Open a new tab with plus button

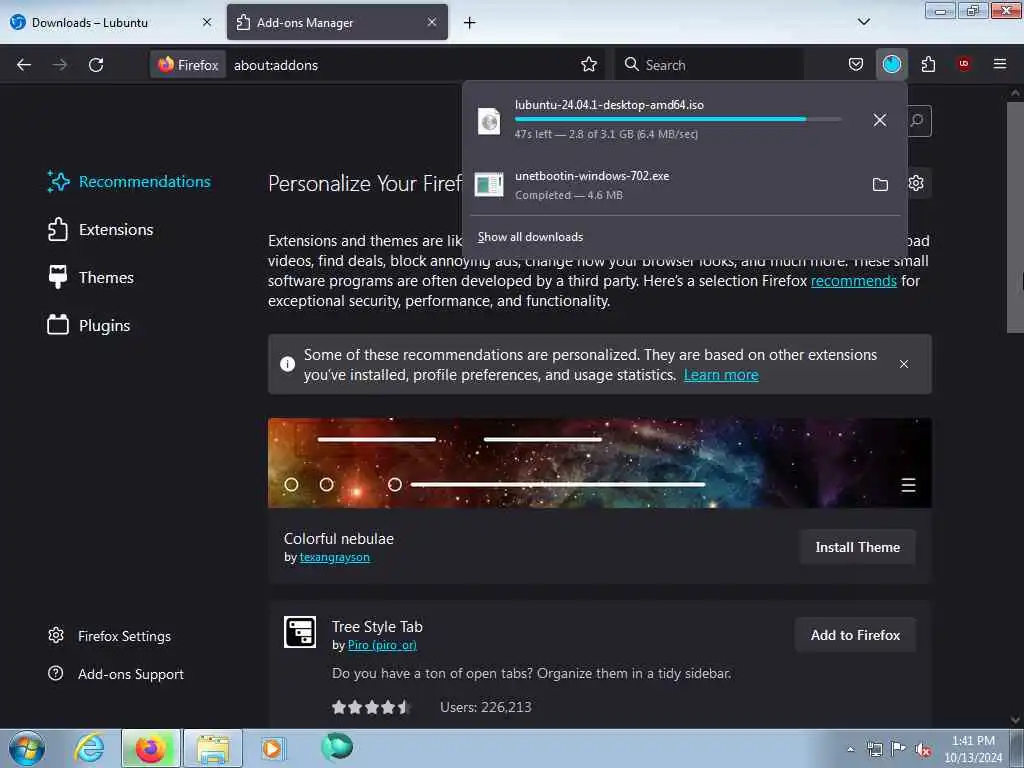[470, 23]
